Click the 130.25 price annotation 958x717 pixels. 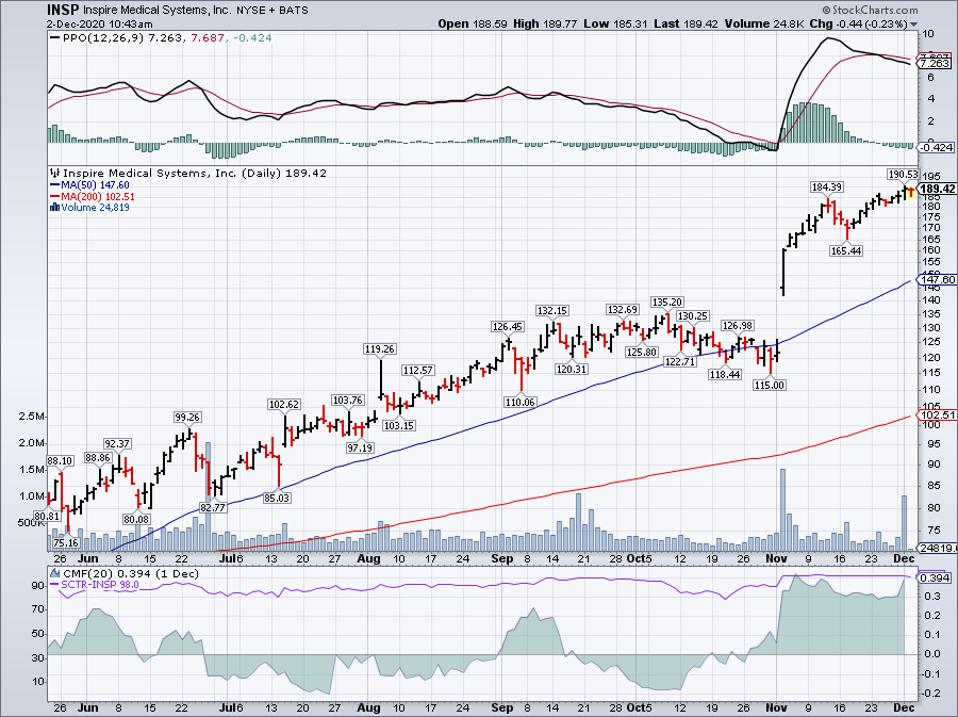pos(693,316)
